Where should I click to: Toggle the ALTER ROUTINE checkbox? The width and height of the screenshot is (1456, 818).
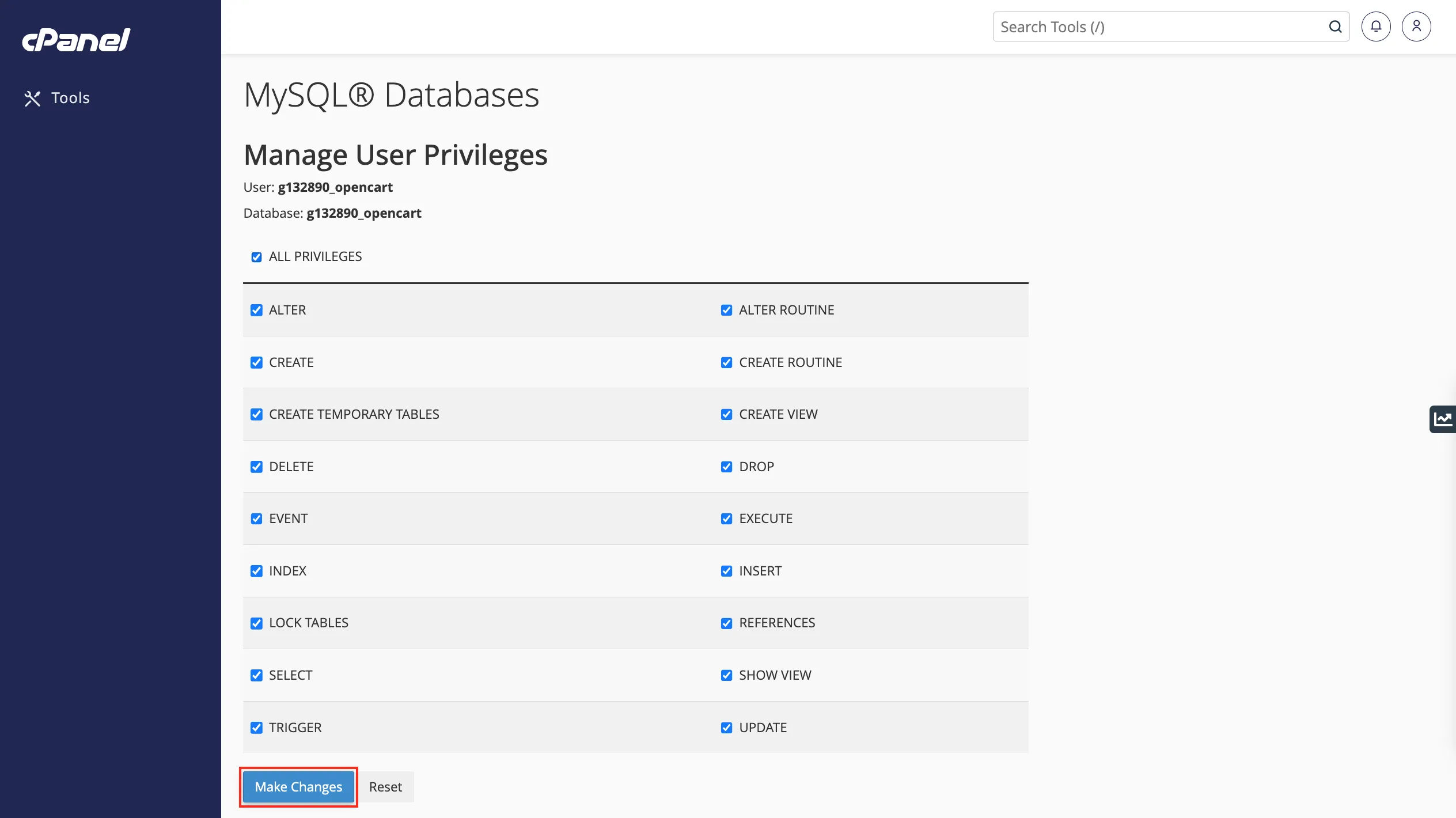(726, 310)
